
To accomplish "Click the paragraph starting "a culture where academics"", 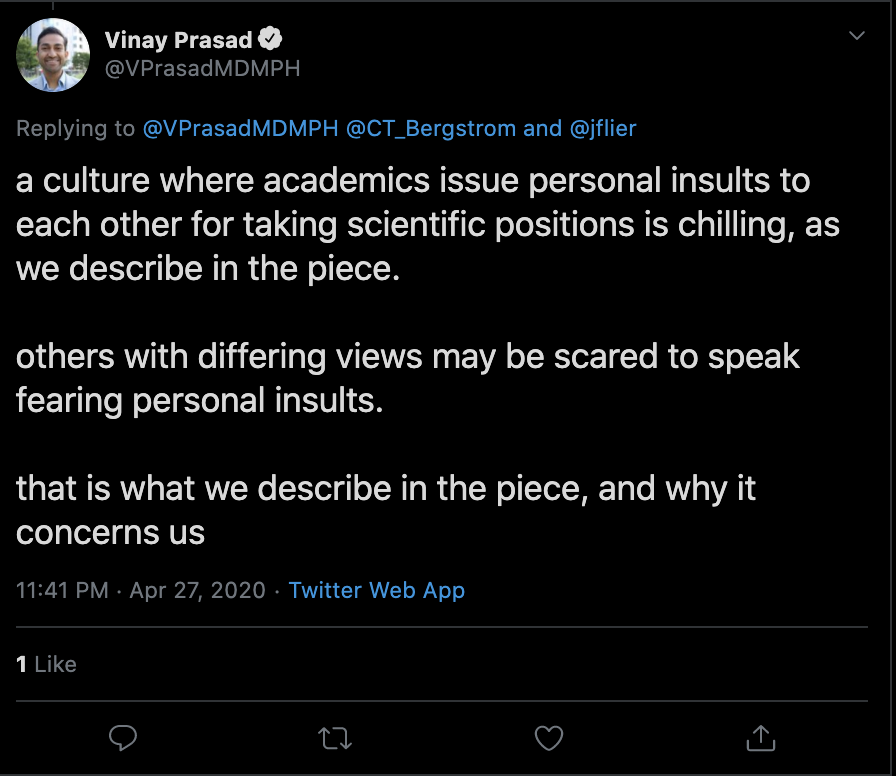I will pos(420,225).
